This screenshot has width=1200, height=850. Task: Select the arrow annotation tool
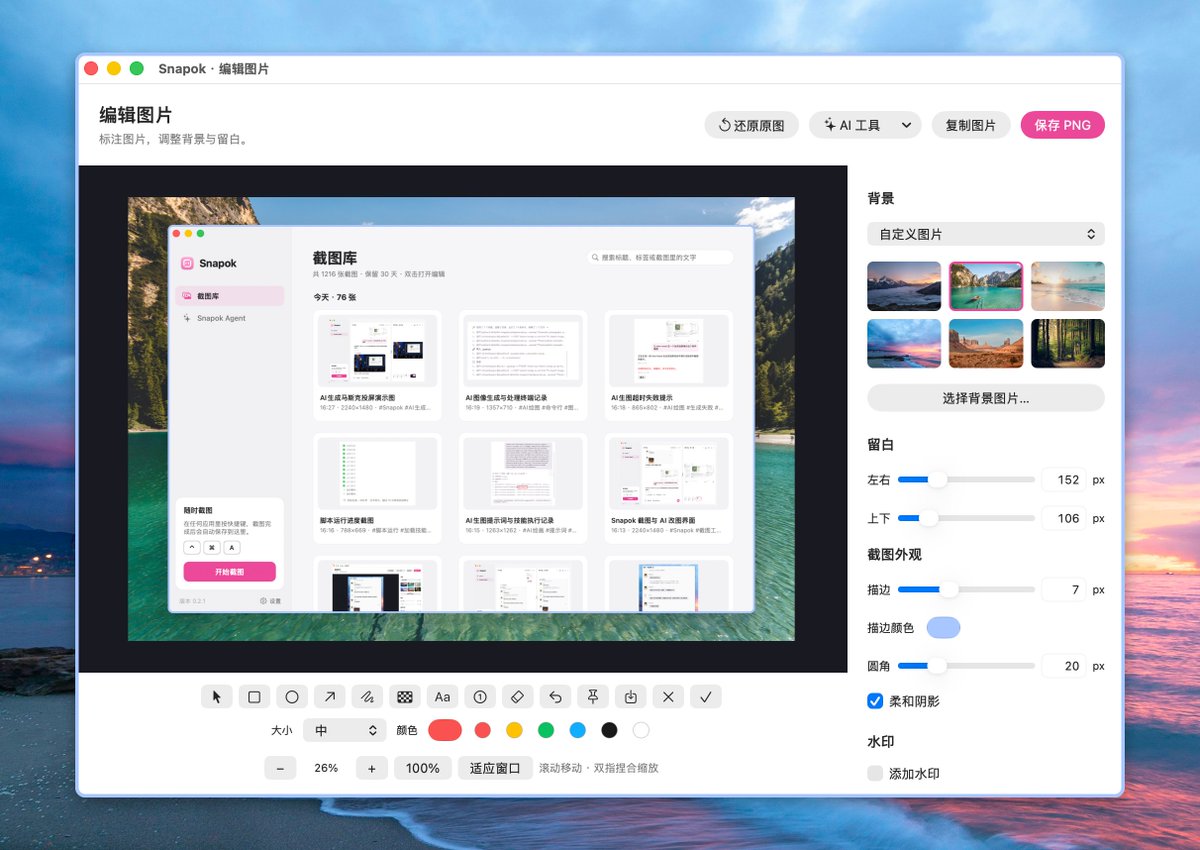pos(330,697)
